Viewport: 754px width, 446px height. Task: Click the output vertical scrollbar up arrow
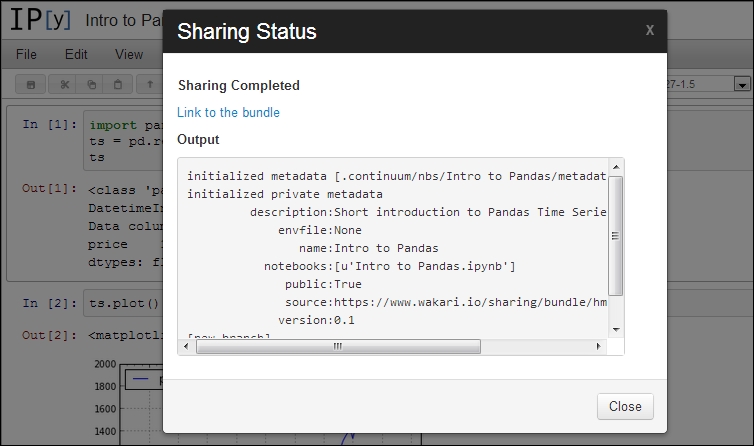(x=616, y=167)
